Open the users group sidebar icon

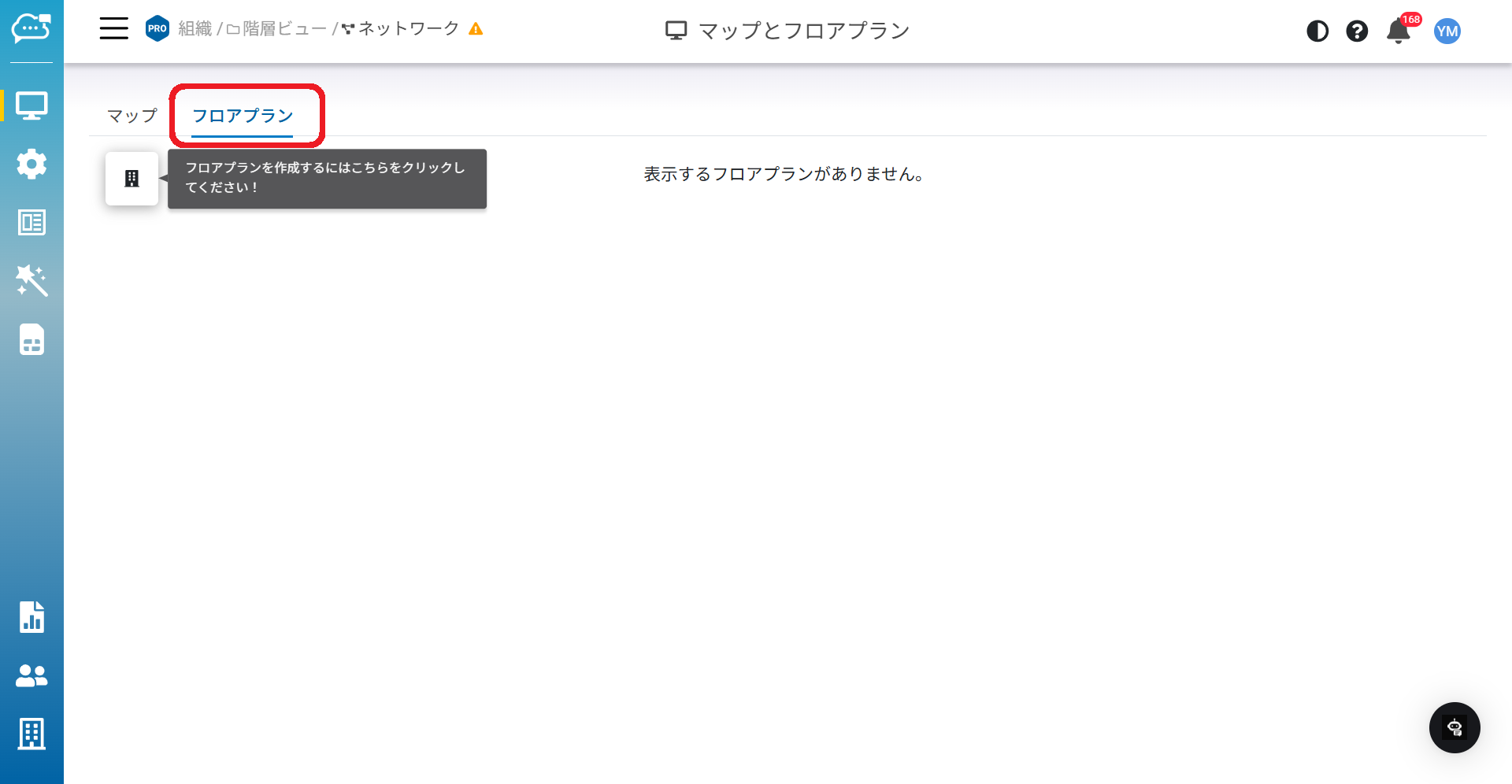pos(31,675)
